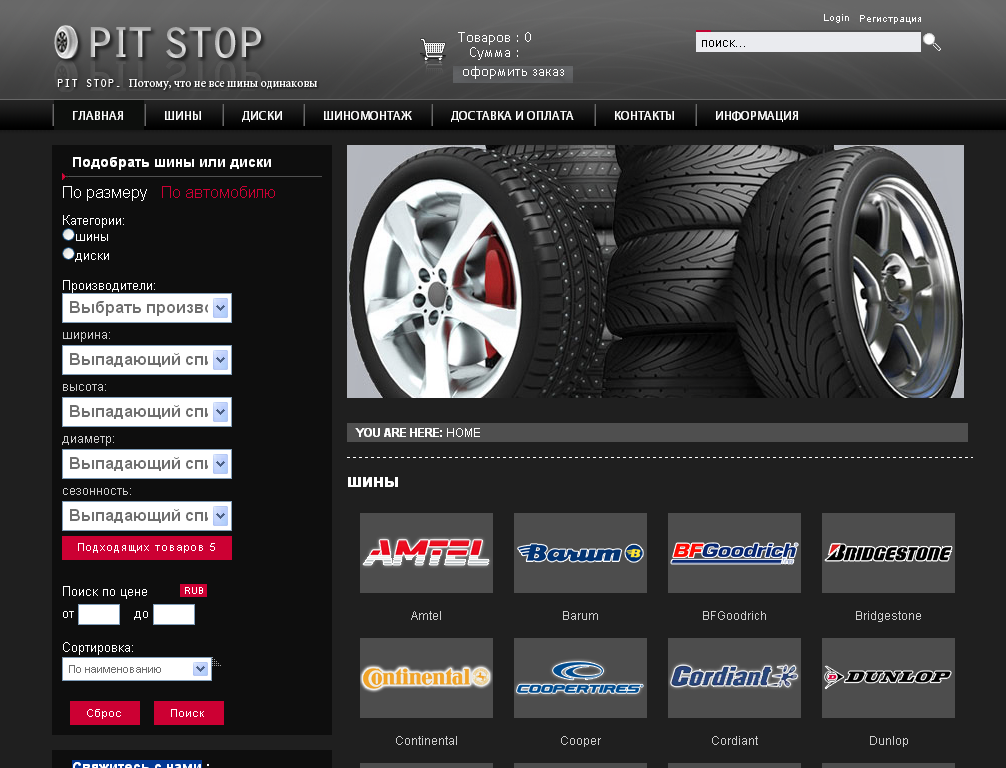Expand the Сортировка sorting dropdown
The width and height of the screenshot is (1006, 768).
(137, 669)
